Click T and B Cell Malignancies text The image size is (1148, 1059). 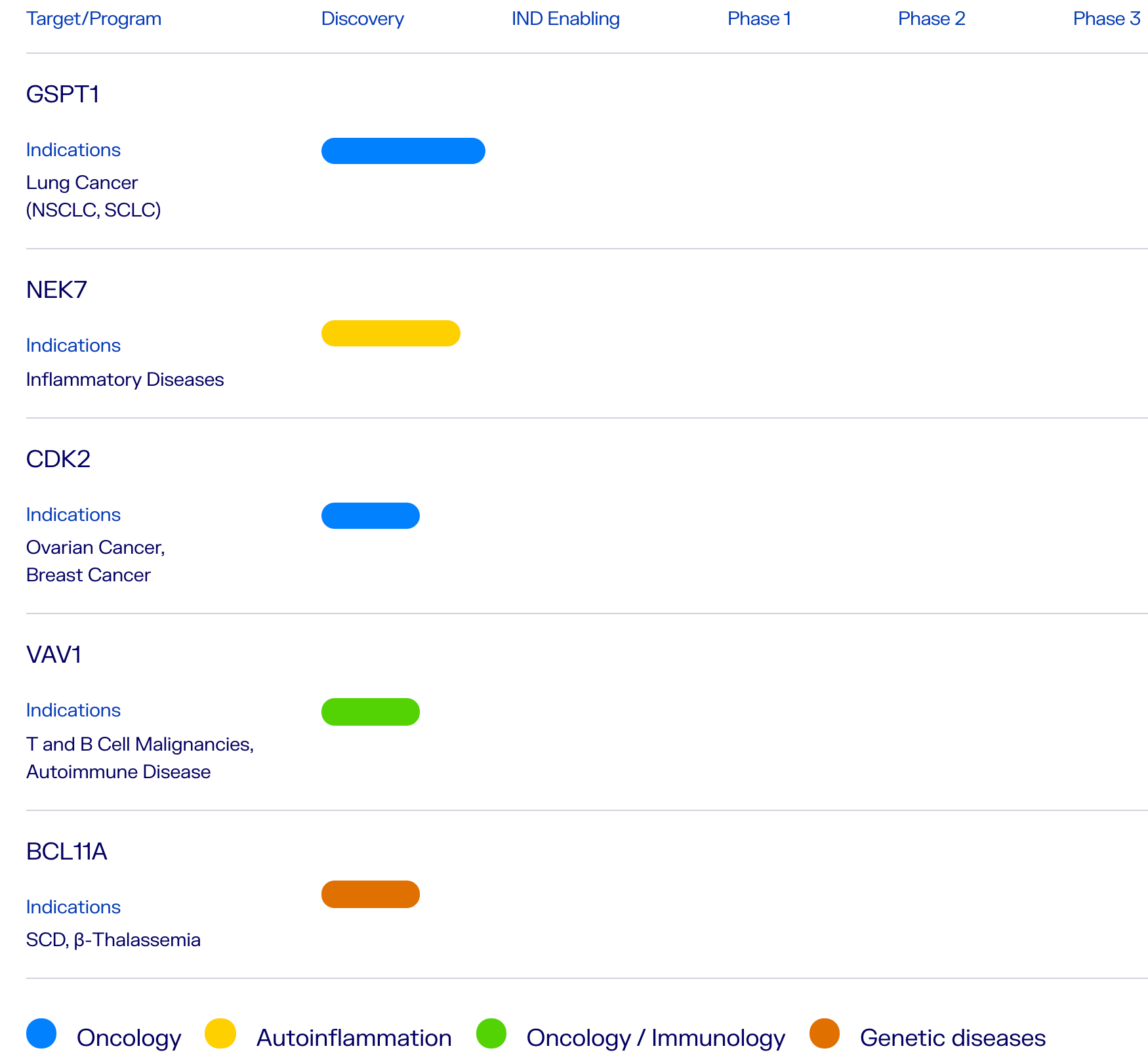coord(140,745)
